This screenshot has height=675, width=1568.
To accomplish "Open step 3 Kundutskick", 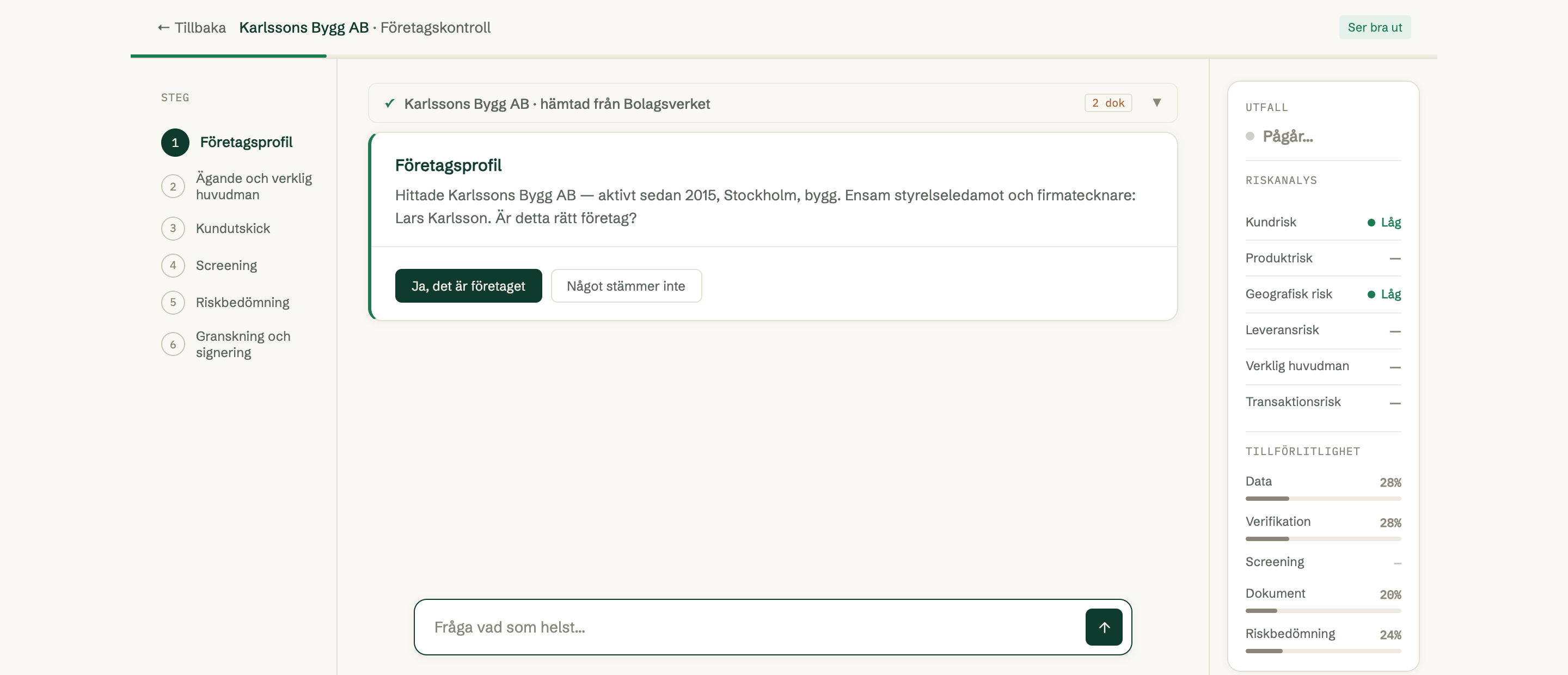I will [x=216, y=228].
